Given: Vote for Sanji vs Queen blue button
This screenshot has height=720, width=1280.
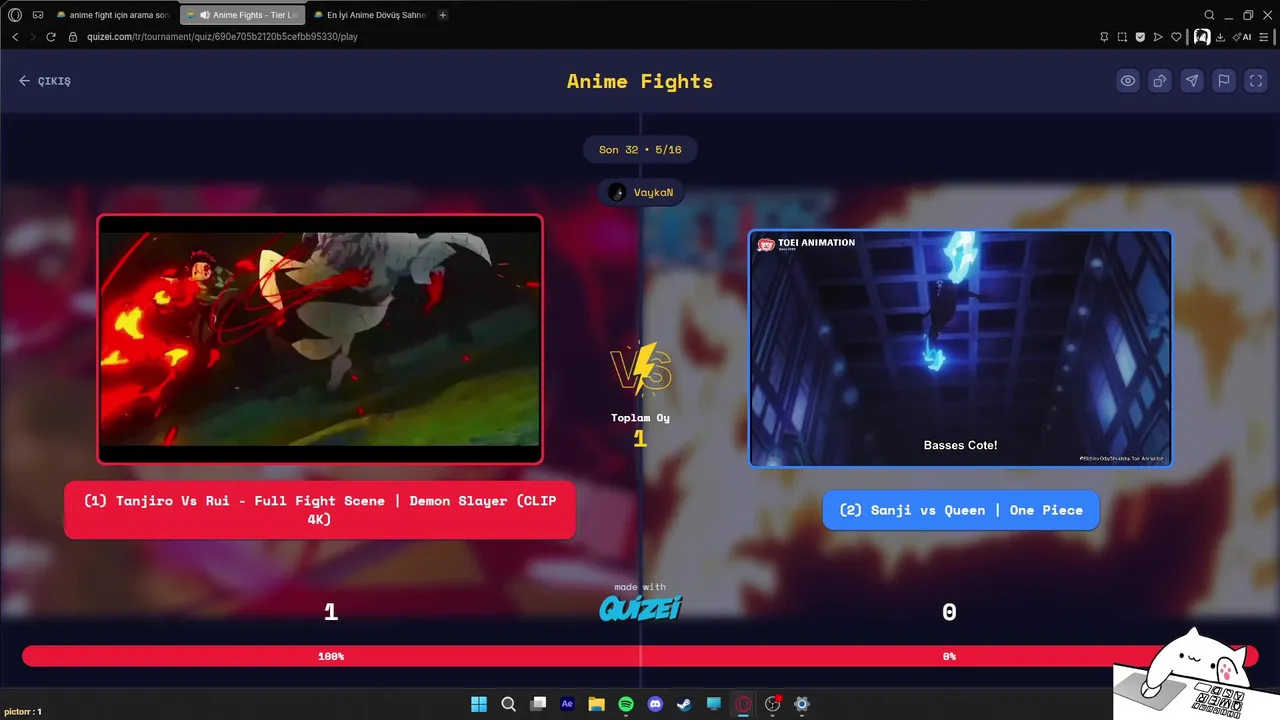Looking at the screenshot, I should 960,510.
